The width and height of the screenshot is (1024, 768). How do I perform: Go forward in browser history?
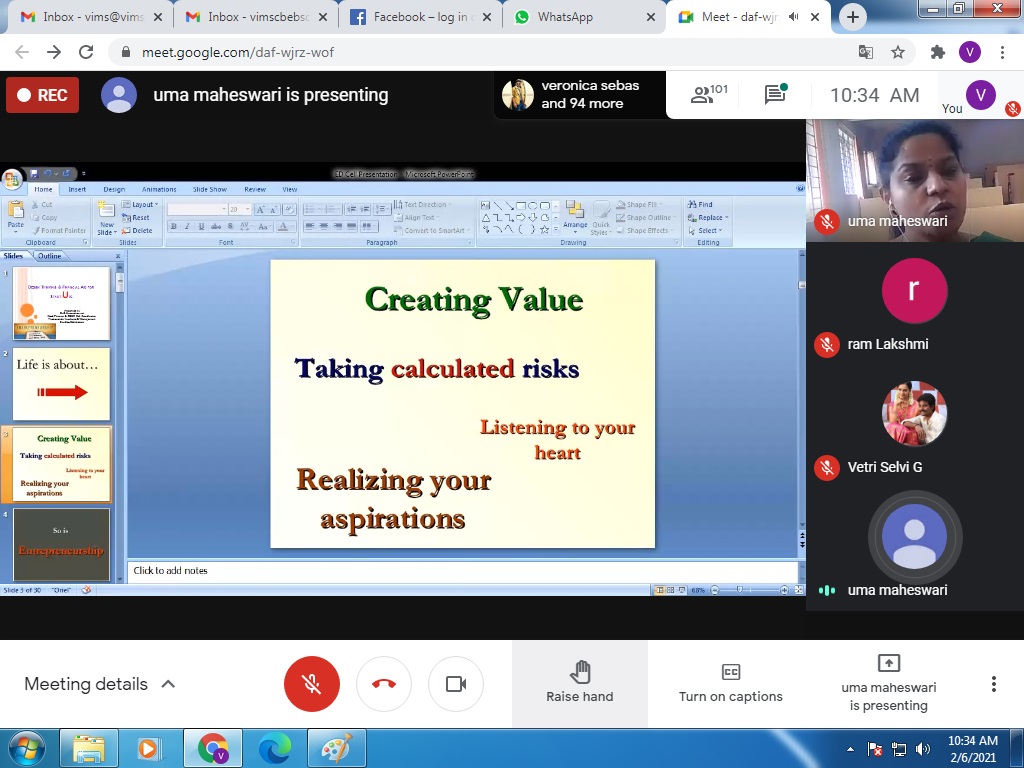[54, 52]
